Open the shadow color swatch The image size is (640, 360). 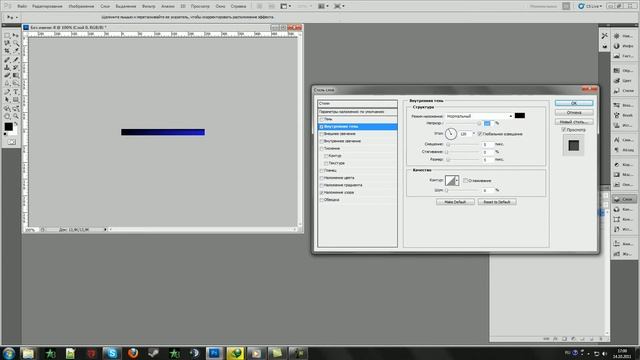tap(520, 116)
